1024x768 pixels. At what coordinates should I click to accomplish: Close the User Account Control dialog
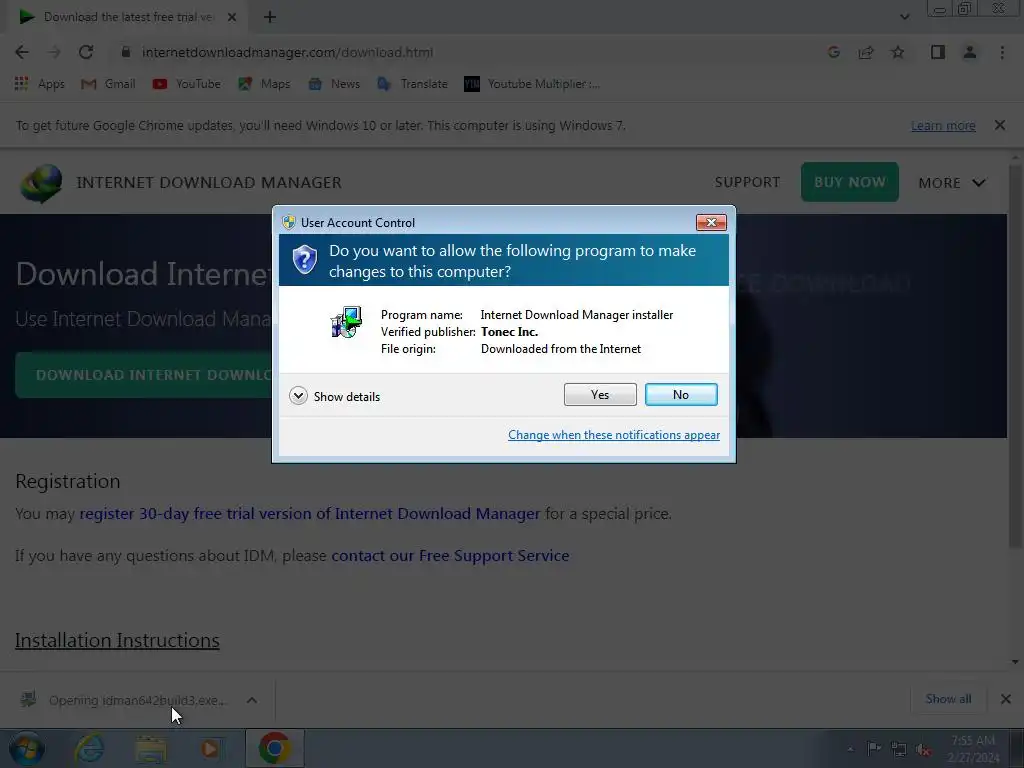pyautogui.click(x=711, y=223)
